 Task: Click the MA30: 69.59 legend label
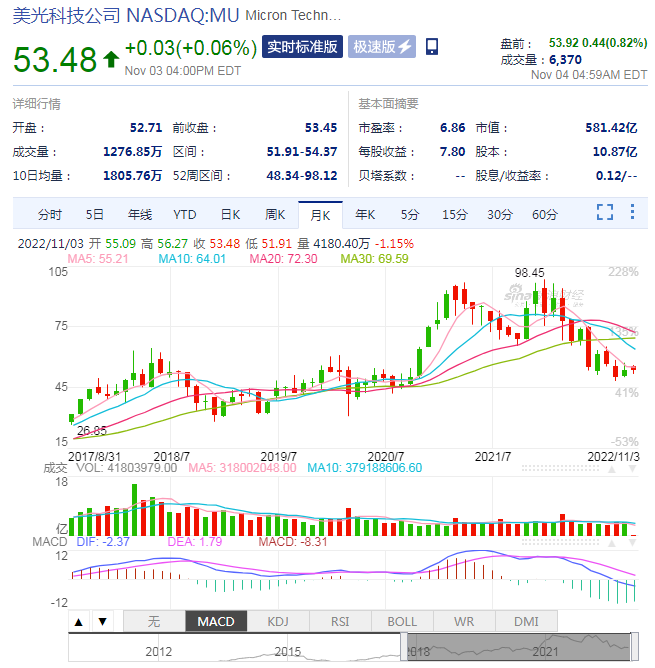pos(375,259)
